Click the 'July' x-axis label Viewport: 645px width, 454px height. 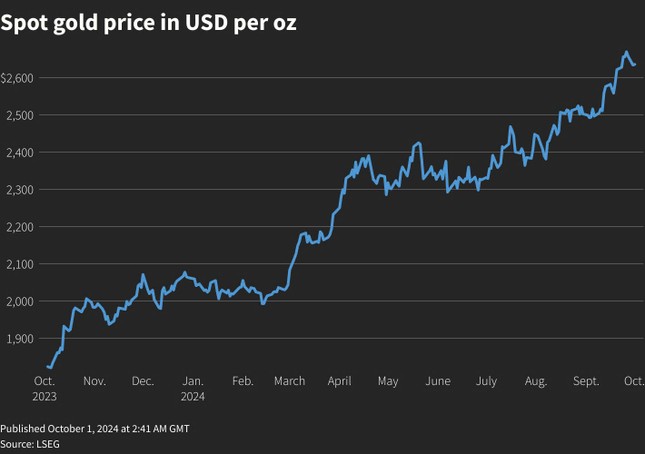point(487,381)
